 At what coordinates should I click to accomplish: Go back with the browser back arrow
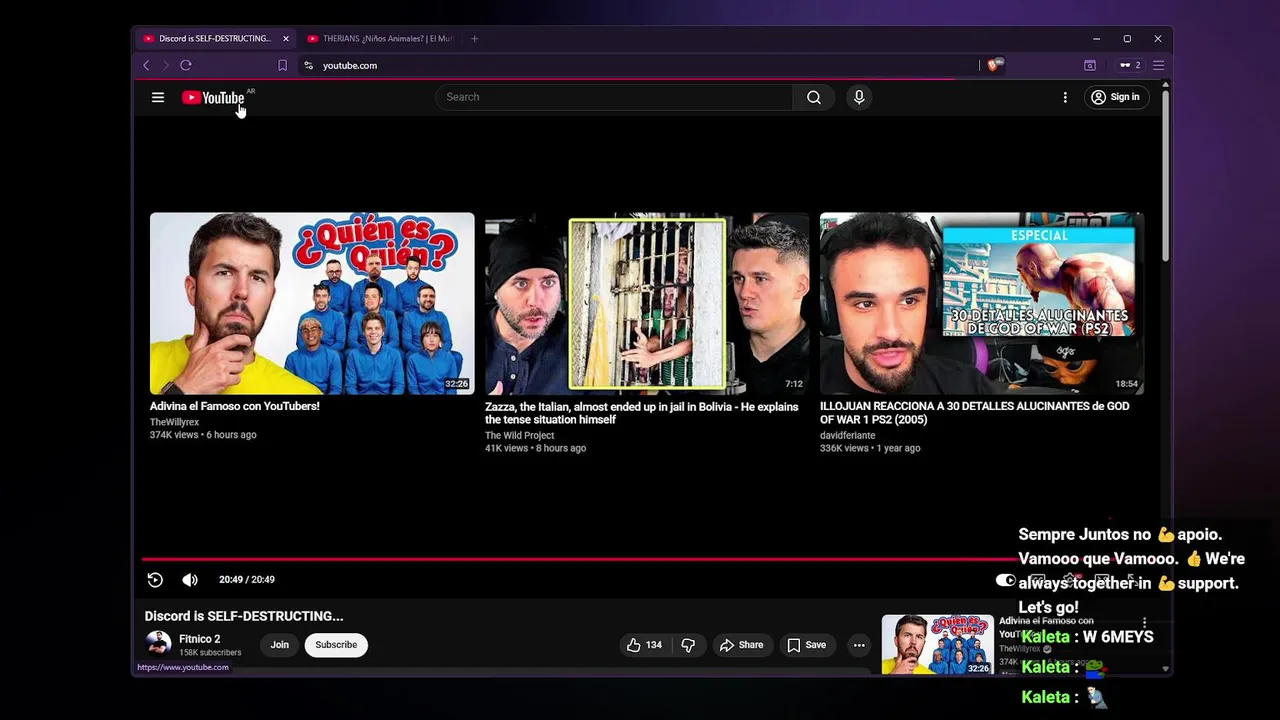point(146,65)
